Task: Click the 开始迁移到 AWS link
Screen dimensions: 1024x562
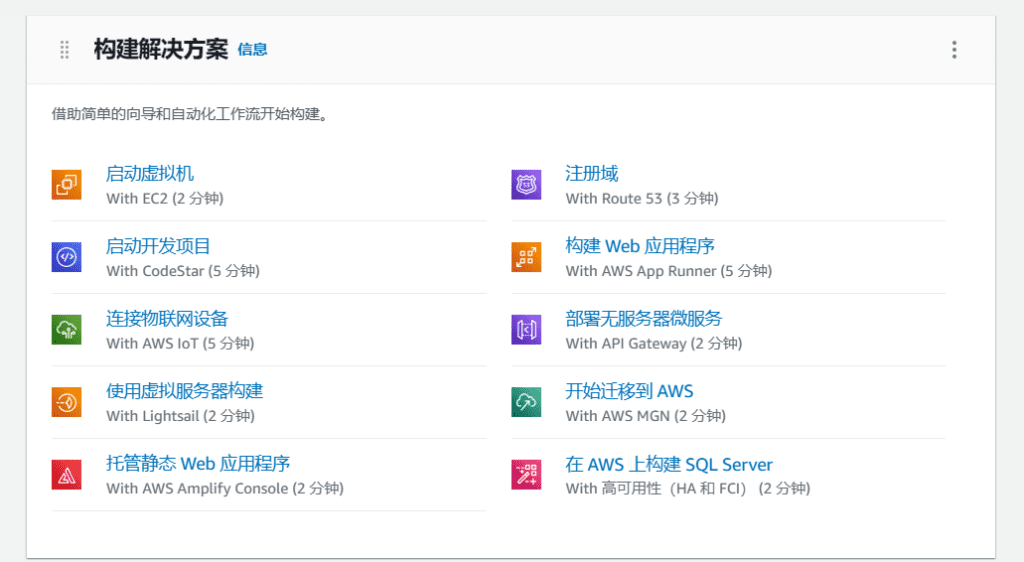Action: (x=629, y=391)
